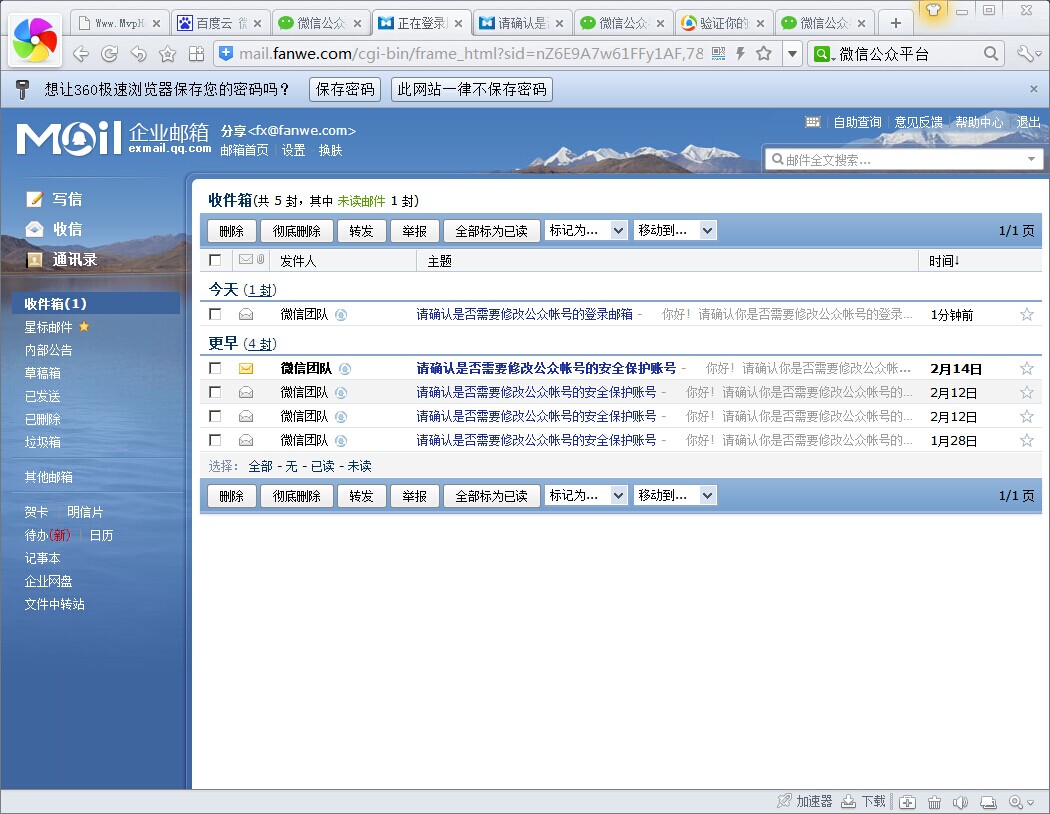Click upper 彻底删除 button
The width and height of the screenshot is (1050, 814).
pyautogui.click(x=297, y=231)
